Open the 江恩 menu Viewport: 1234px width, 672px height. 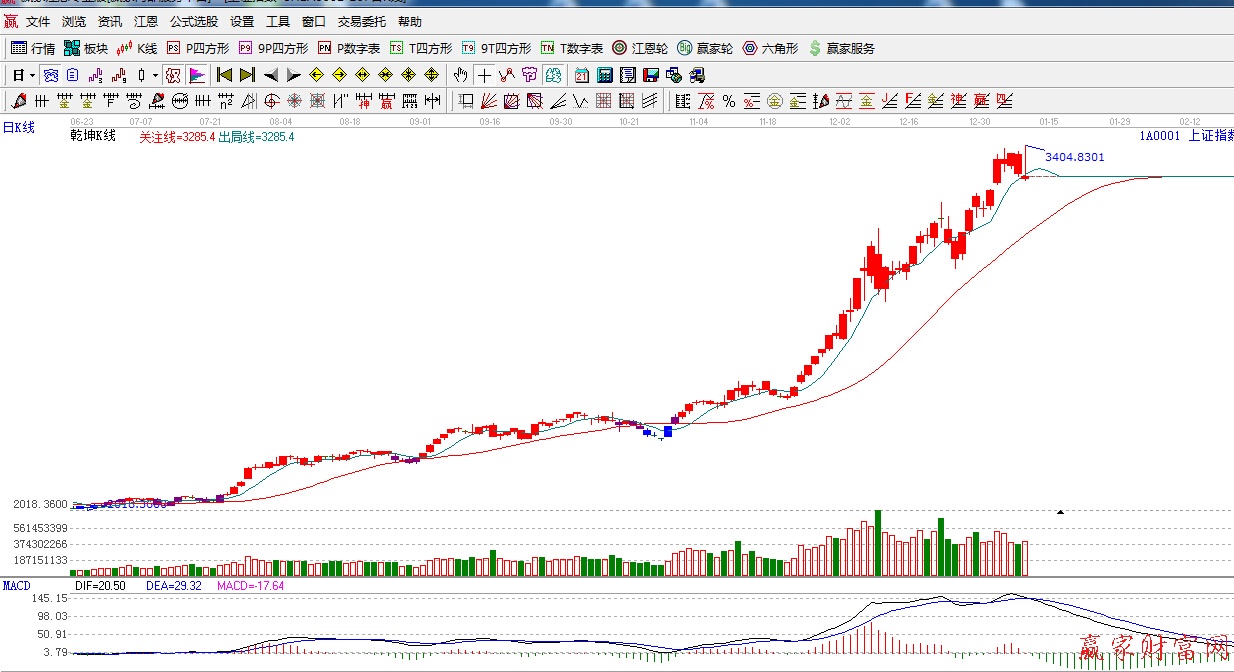click(x=146, y=21)
